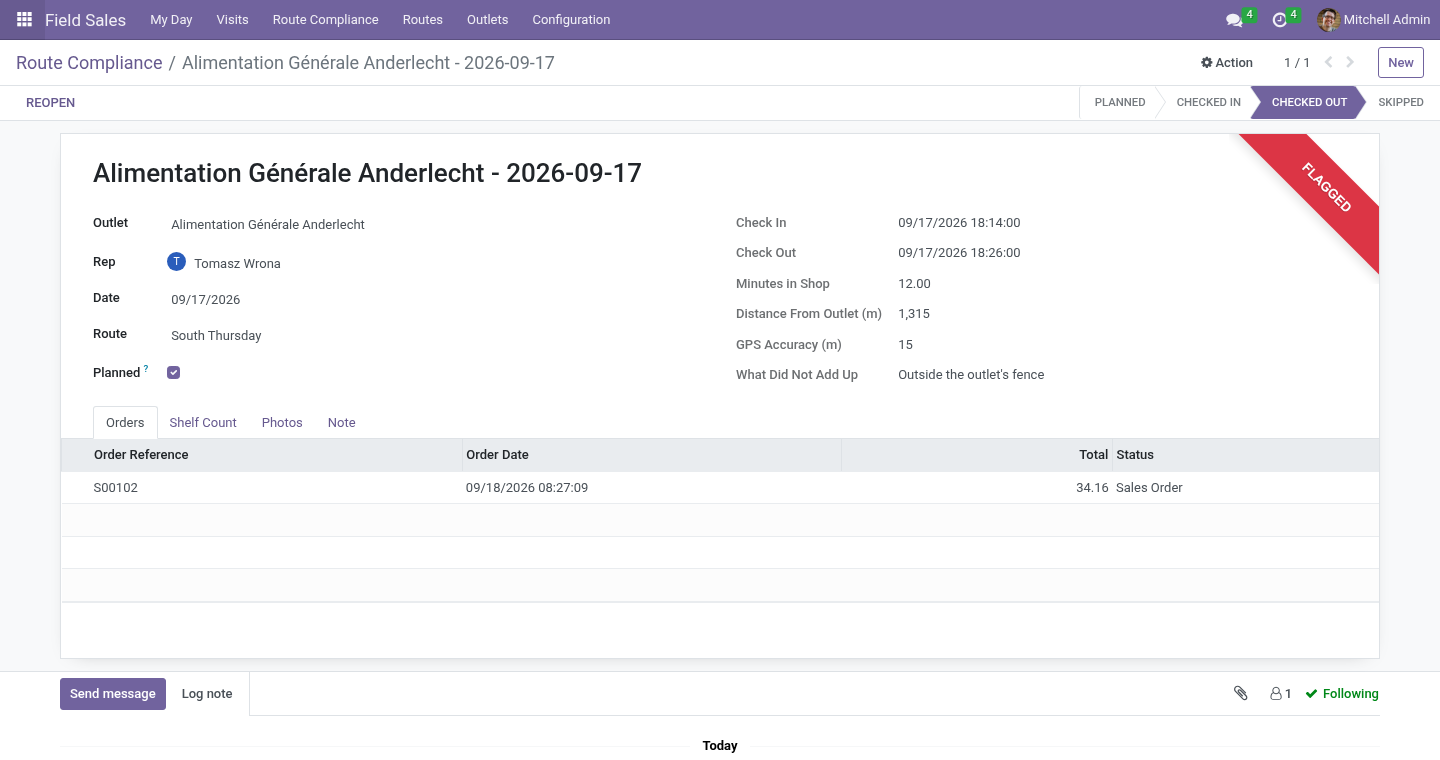
Task: Open order row S00102
Action: [720, 488]
